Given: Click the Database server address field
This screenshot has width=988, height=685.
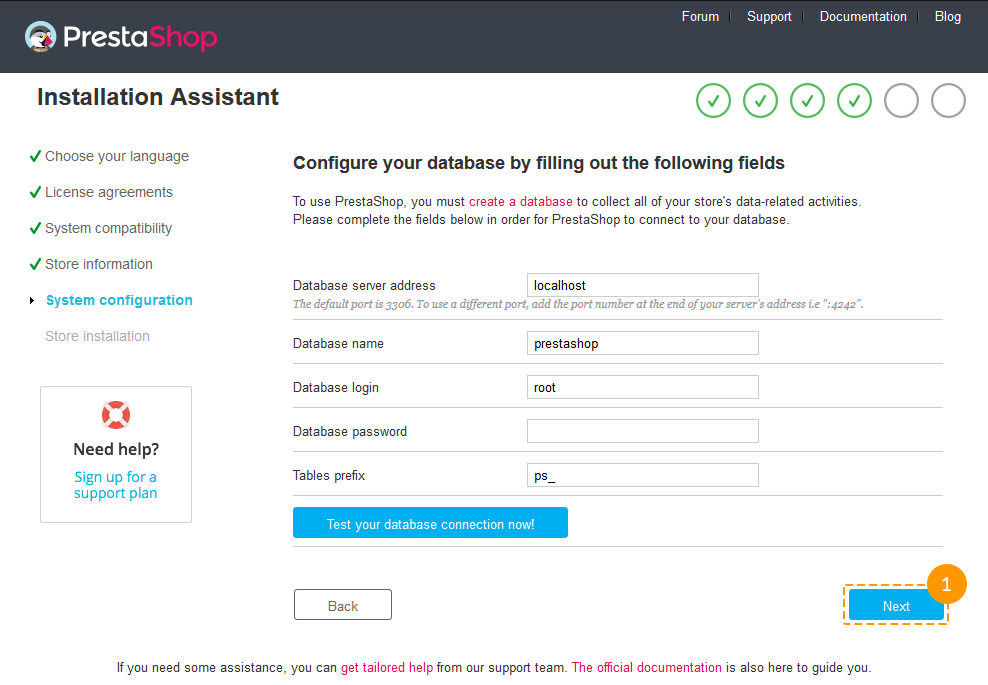Looking at the screenshot, I should click(x=643, y=285).
